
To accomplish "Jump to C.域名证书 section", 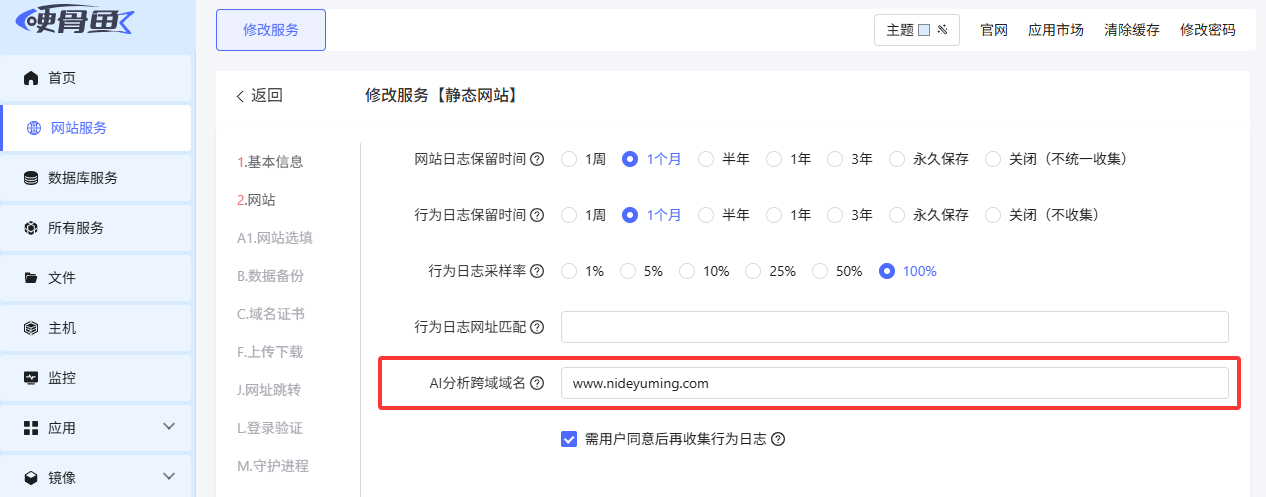I will tap(270, 314).
